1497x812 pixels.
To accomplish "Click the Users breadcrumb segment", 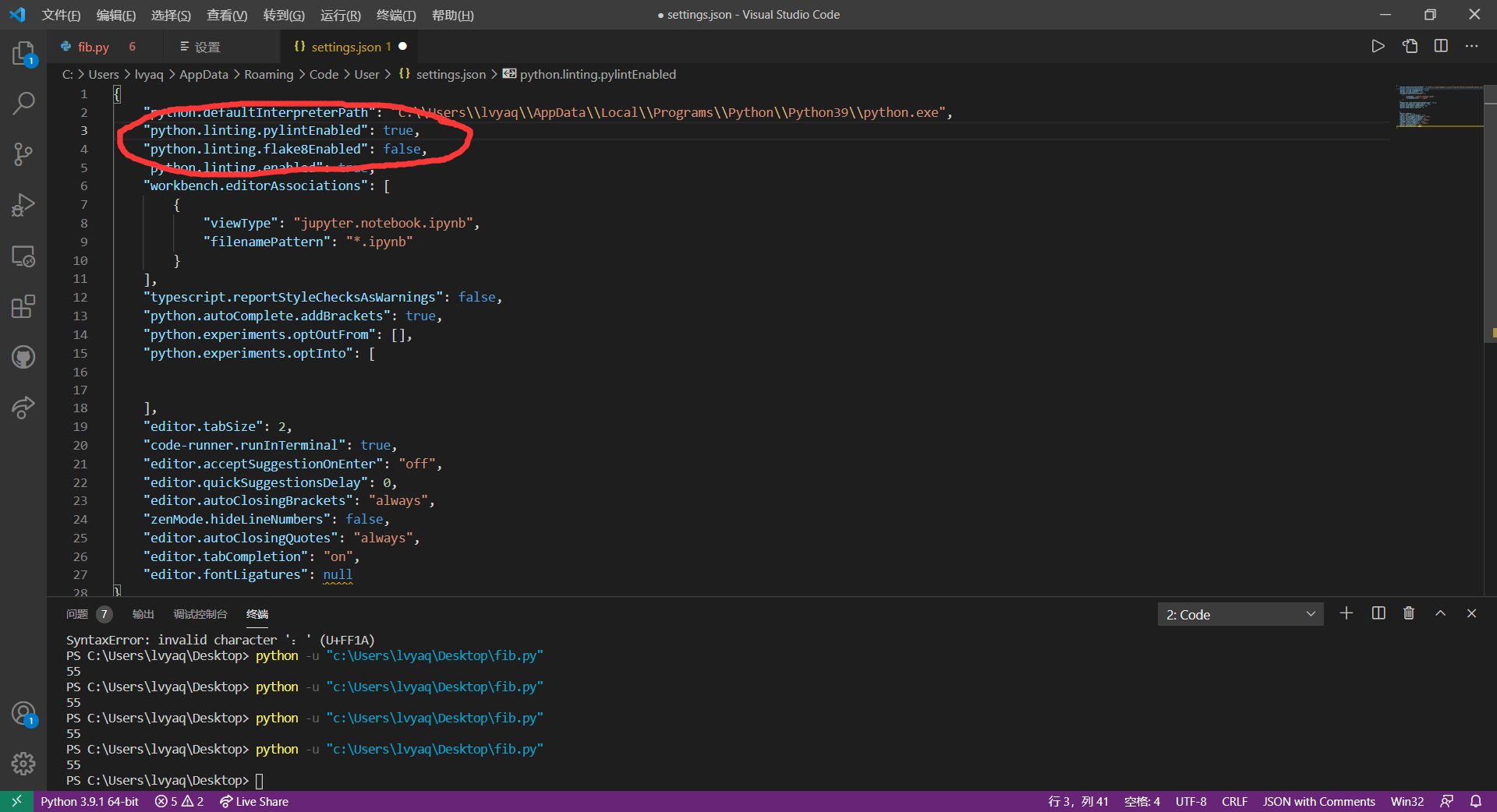I will (x=104, y=74).
